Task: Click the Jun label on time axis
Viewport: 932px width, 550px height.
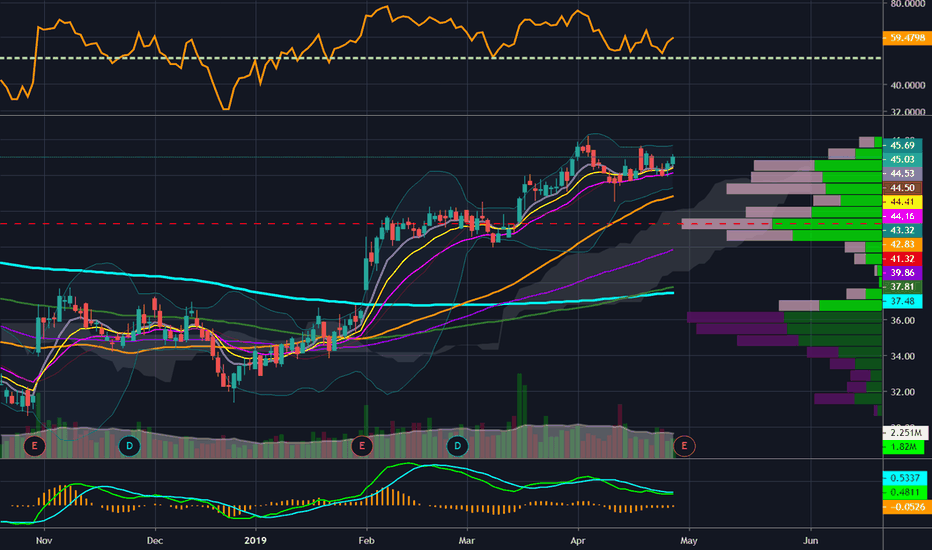Action: 811,540
